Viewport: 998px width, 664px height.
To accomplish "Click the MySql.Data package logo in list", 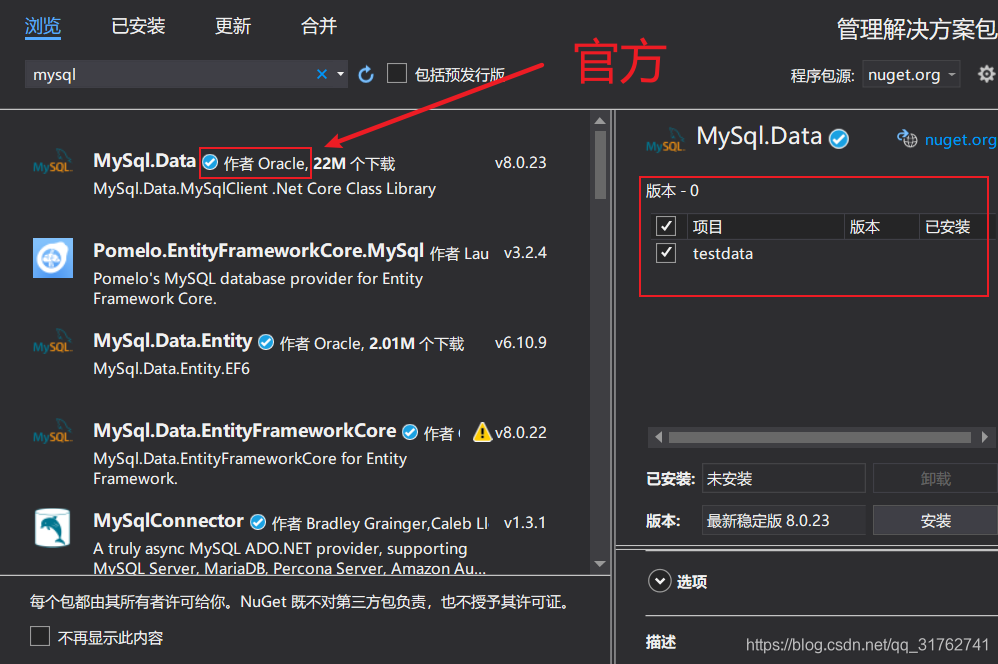I will coord(53,162).
